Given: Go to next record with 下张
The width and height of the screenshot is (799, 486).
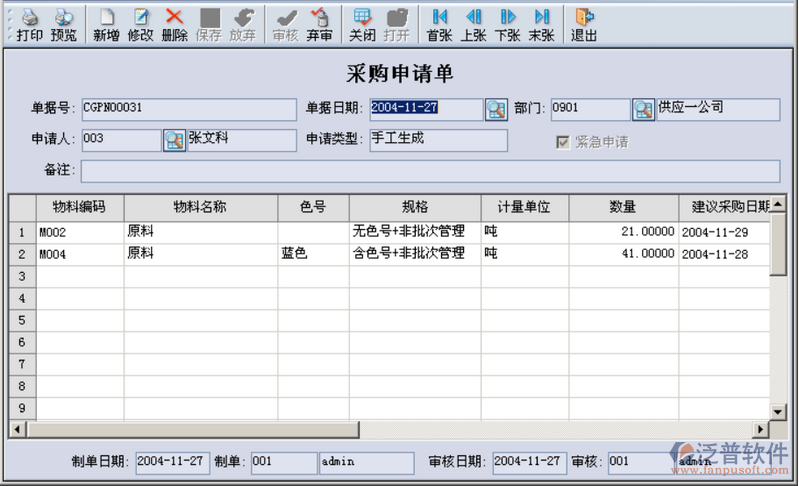Looking at the screenshot, I should point(507,18).
